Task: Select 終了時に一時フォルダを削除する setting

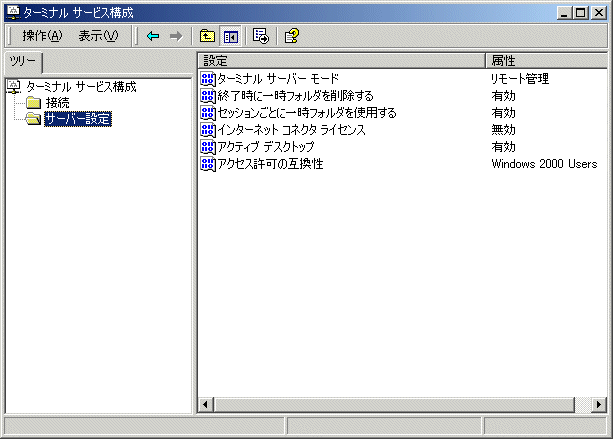Action: [295, 96]
